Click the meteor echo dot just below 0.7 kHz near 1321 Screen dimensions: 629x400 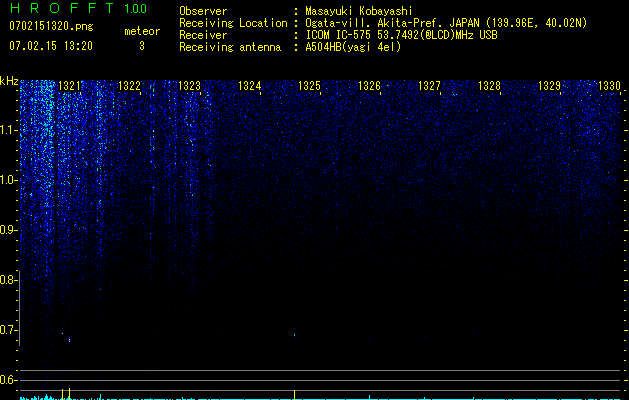[x=69, y=340]
